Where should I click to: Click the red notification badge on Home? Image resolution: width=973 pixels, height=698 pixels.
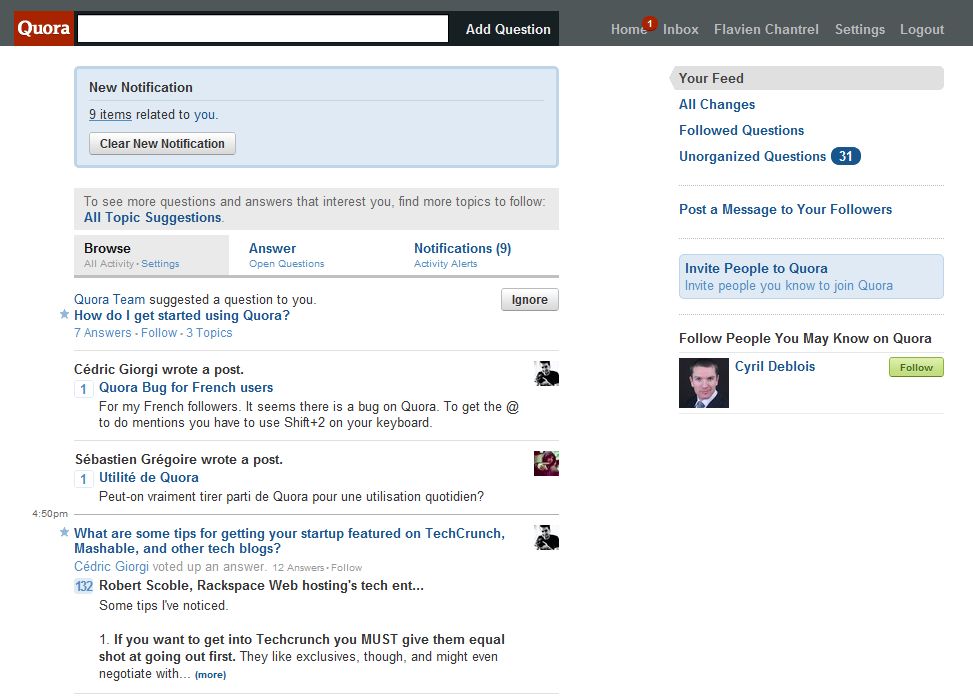pyautogui.click(x=650, y=24)
